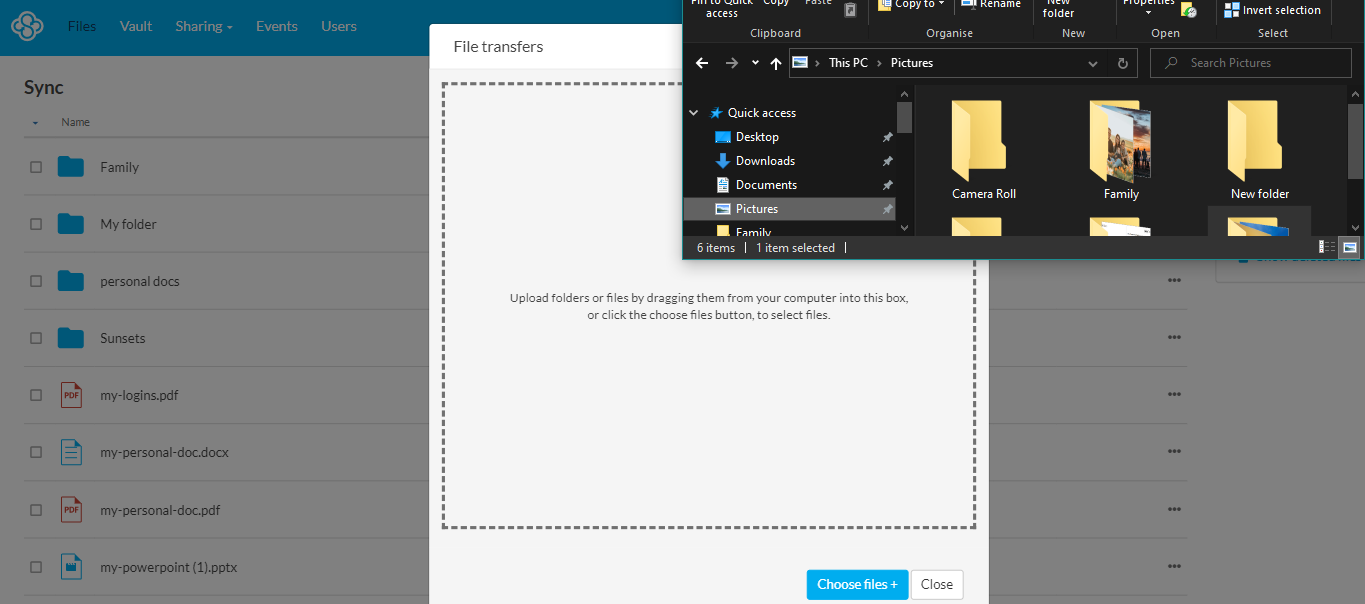Open the Sunsets folder icon
The width and height of the screenshot is (1365, 604).
[x=71, y=338]
